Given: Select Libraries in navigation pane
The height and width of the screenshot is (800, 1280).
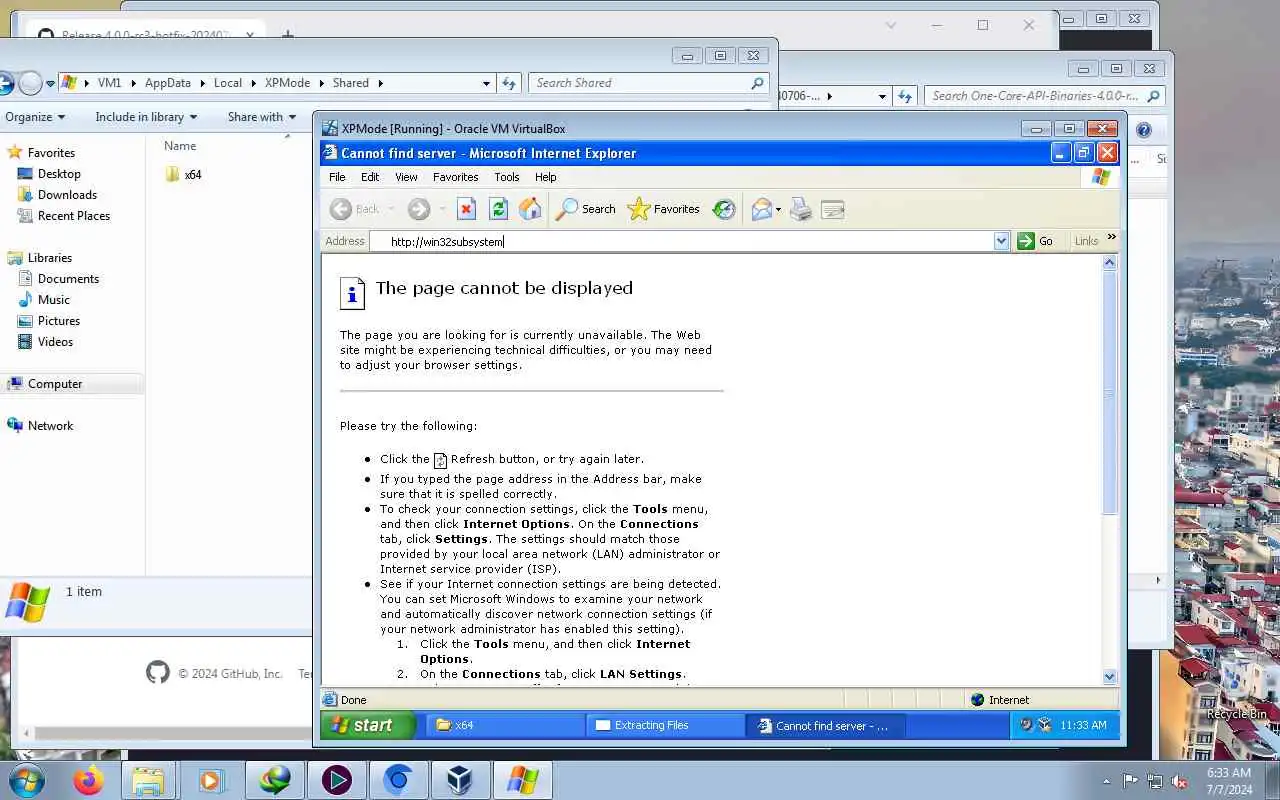Looking at the screenshot, I should click(50, 258).
